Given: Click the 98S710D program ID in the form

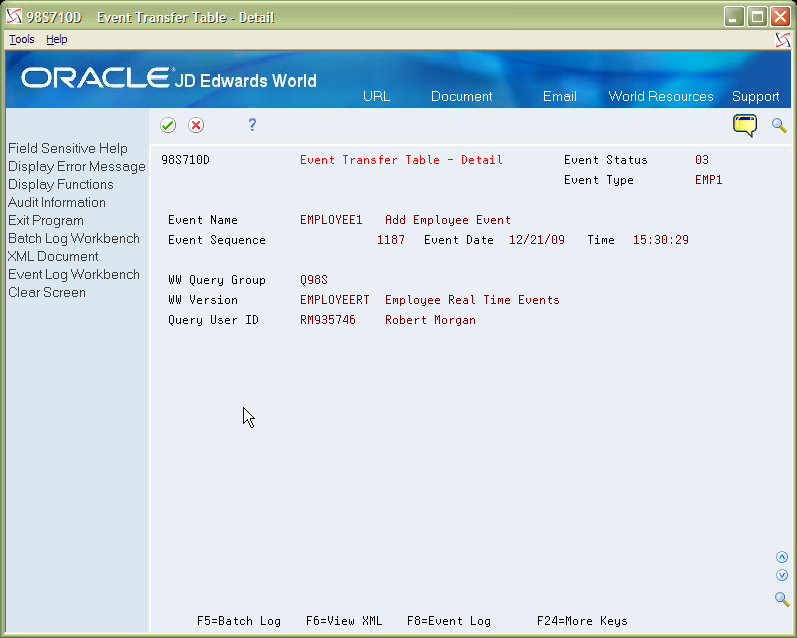Looking at the screenshot, I should 186,160.
